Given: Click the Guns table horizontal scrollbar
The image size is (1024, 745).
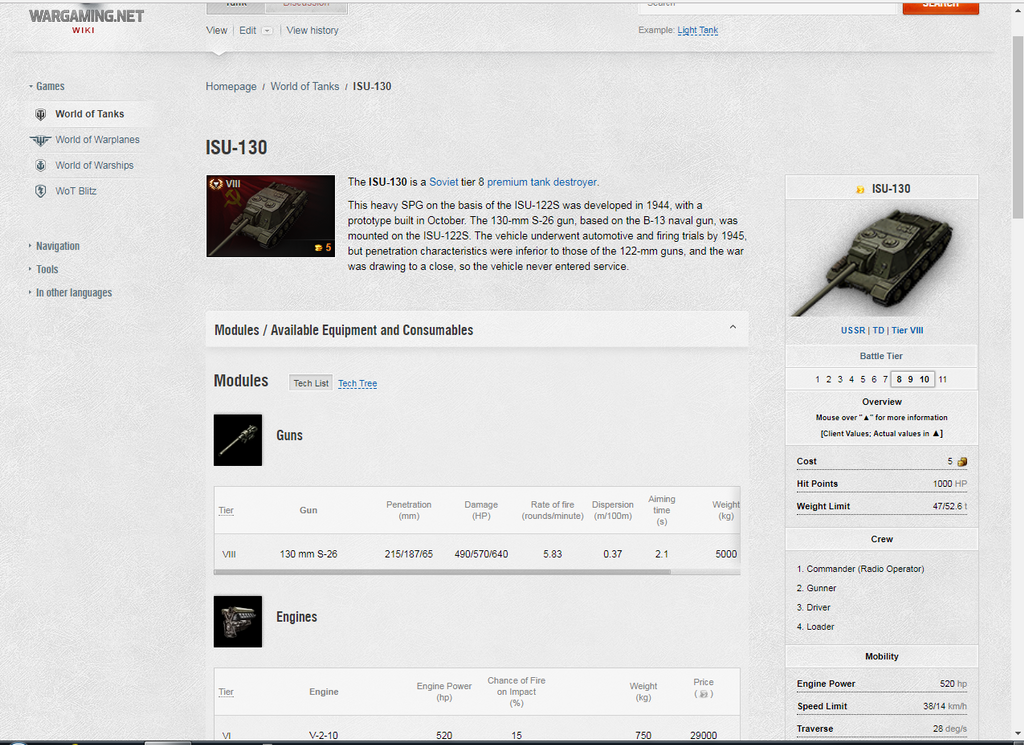Looking at the screenshot, I should (x=442, y=572).
